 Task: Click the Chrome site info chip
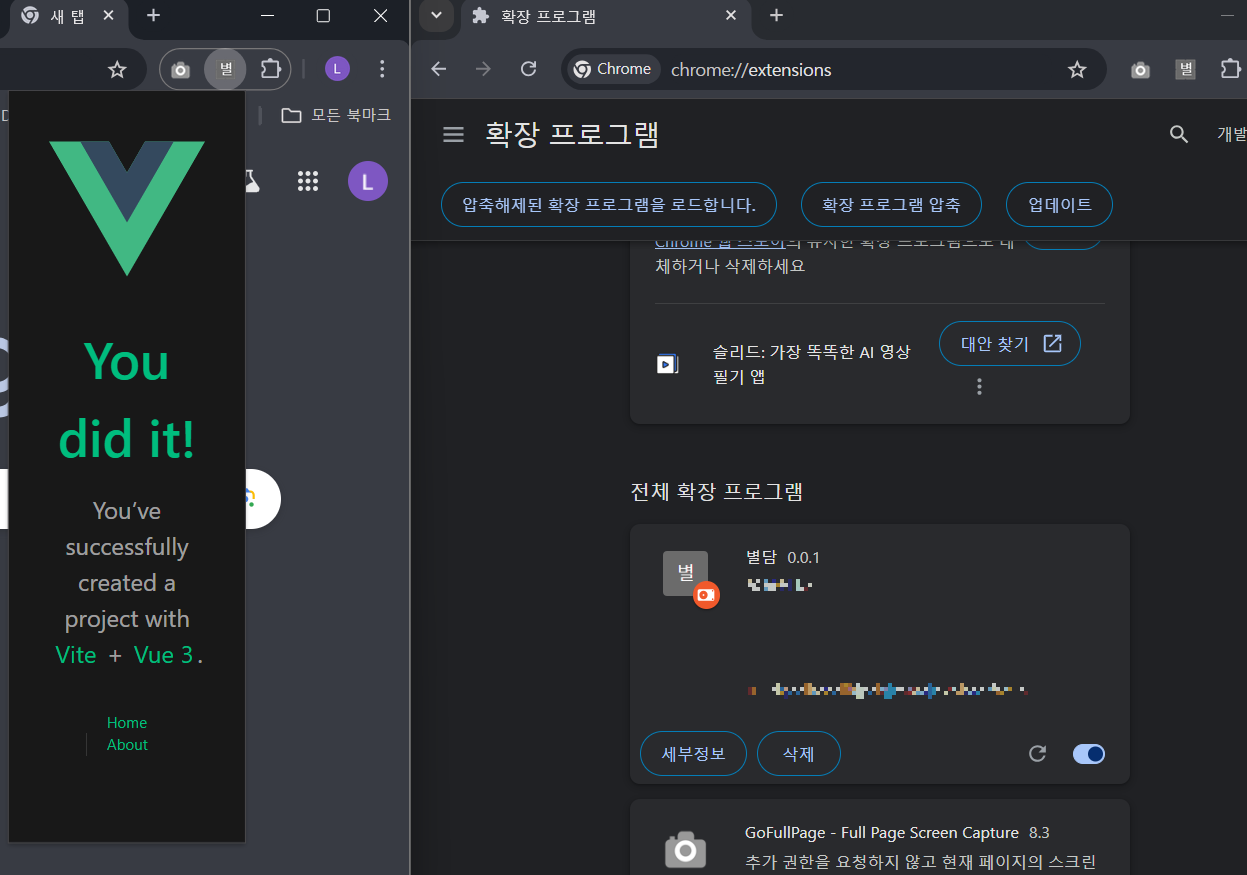[613, 69]
